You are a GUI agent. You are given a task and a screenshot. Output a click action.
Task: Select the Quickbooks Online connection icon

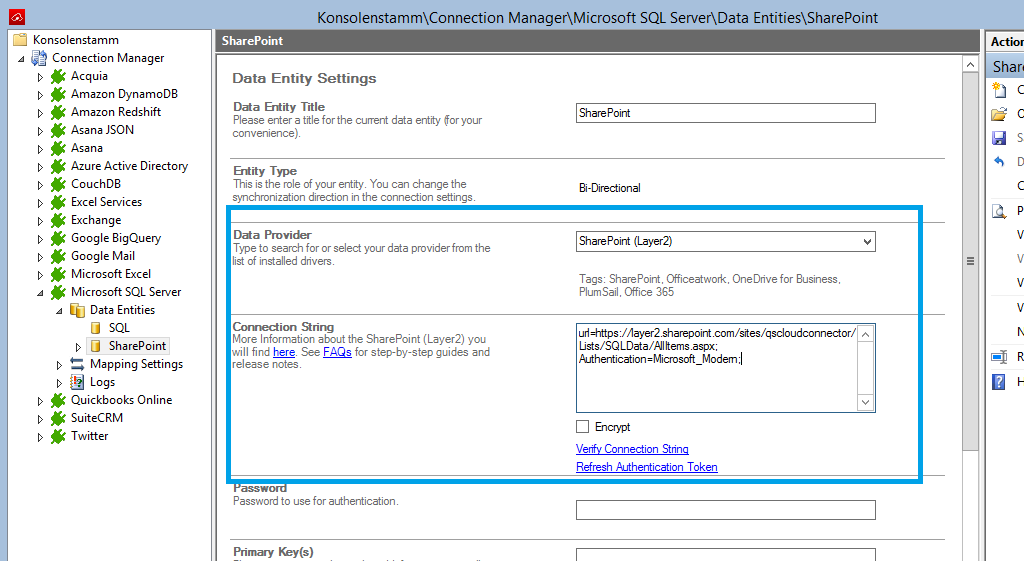pyautogui.click(x=59, y=400)
